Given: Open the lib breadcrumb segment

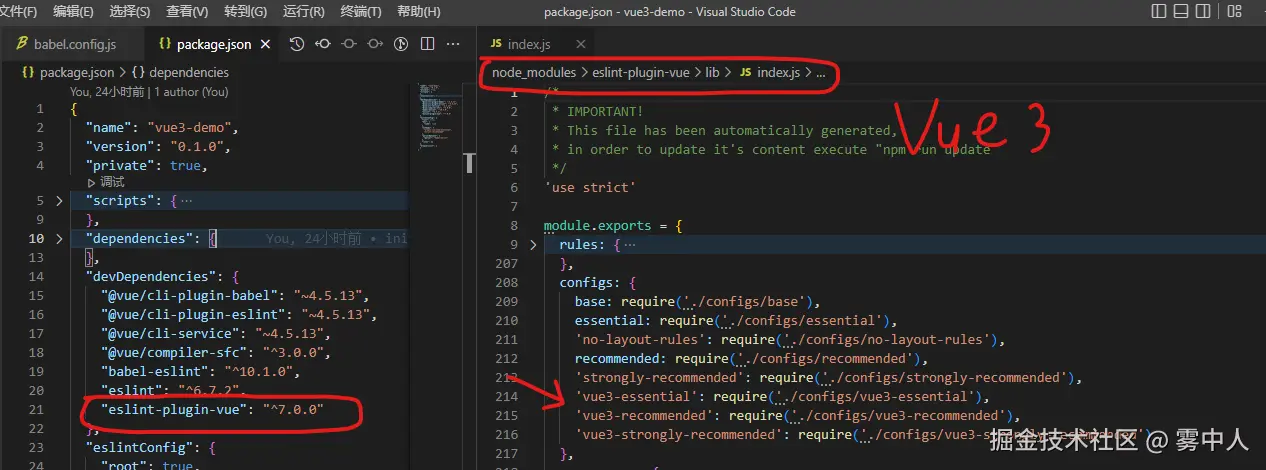Looking at the screenshot, I should [x=712, y=72].
